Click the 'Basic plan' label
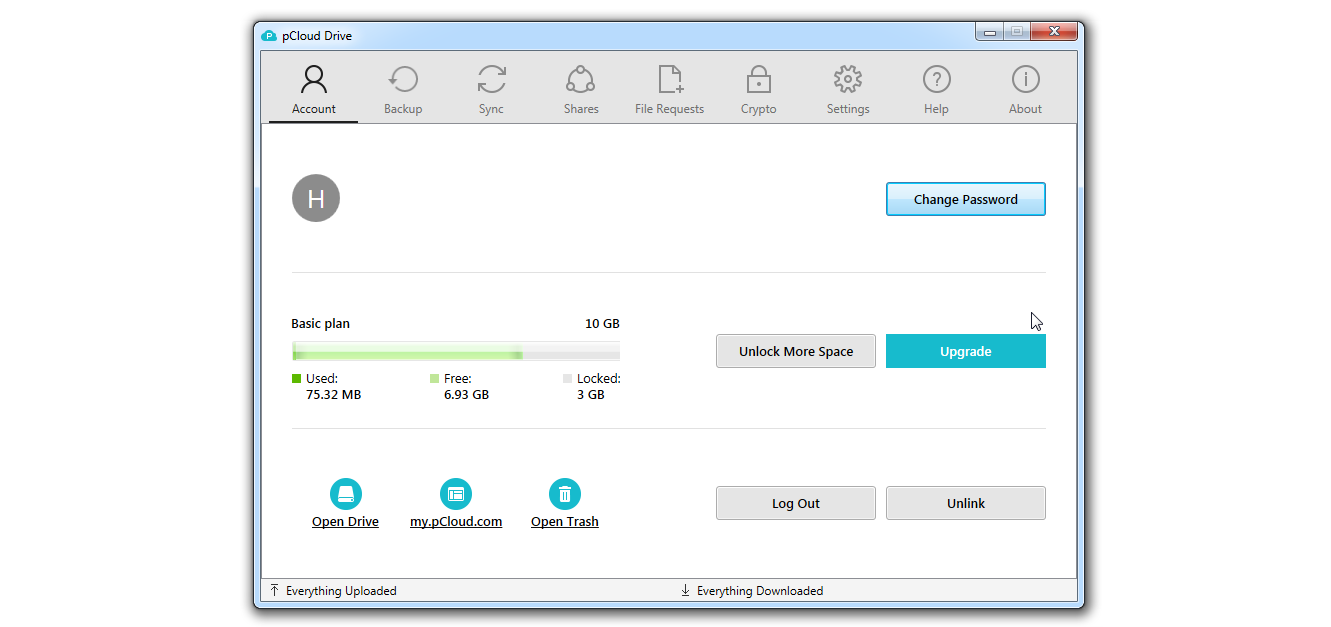1331x627 pixels. [321, 324]
